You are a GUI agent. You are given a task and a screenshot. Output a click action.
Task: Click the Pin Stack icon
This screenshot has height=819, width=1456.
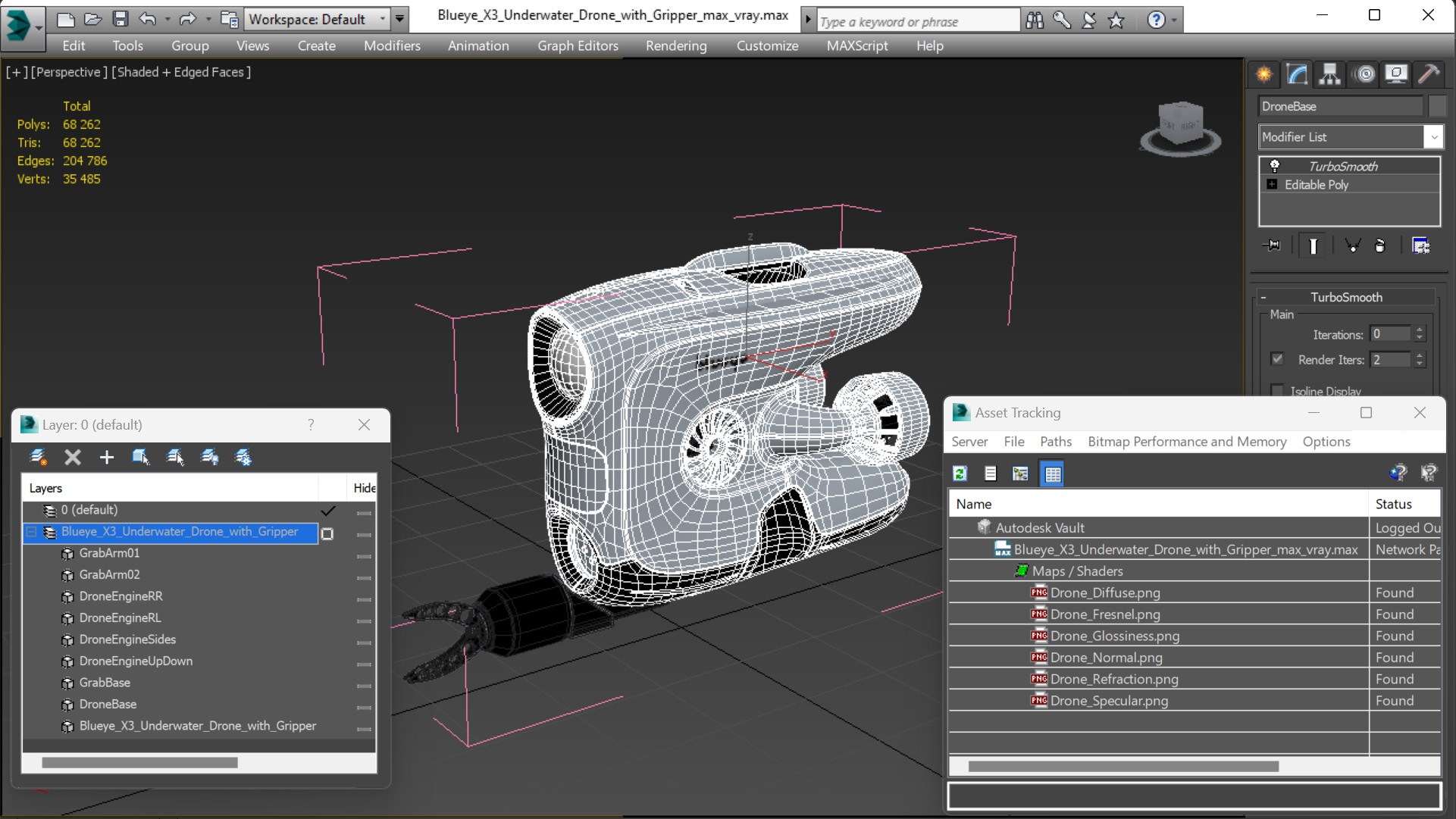tap(1273, 245)
